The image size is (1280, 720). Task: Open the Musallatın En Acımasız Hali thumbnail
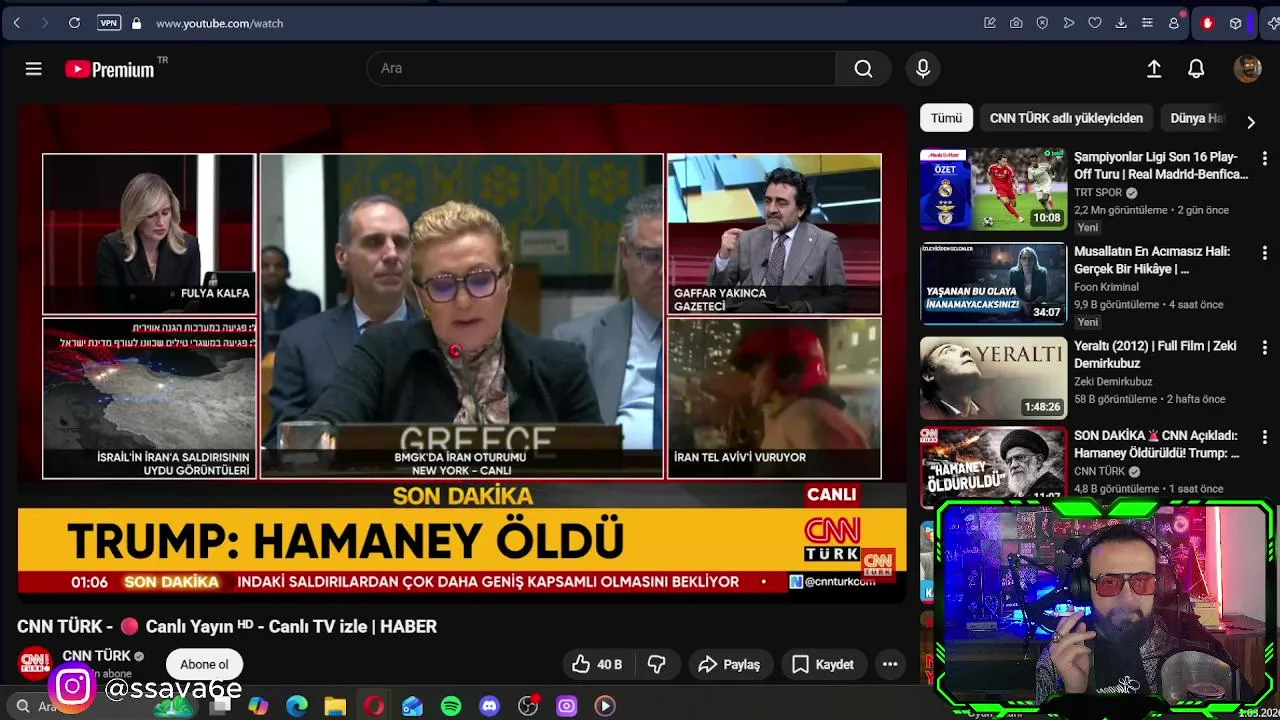click(x=993, y=284)
